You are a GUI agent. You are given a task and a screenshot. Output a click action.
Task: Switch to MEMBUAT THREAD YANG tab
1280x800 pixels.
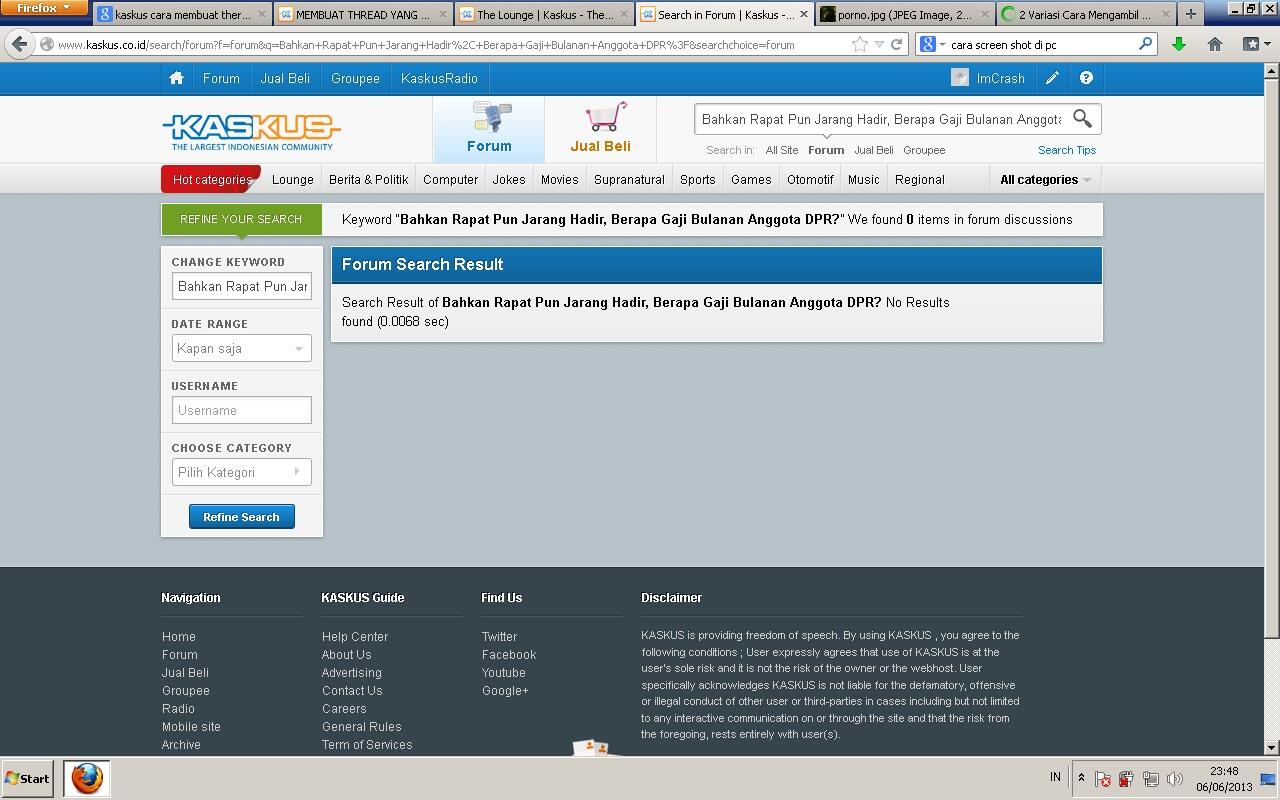coord(362,14)
